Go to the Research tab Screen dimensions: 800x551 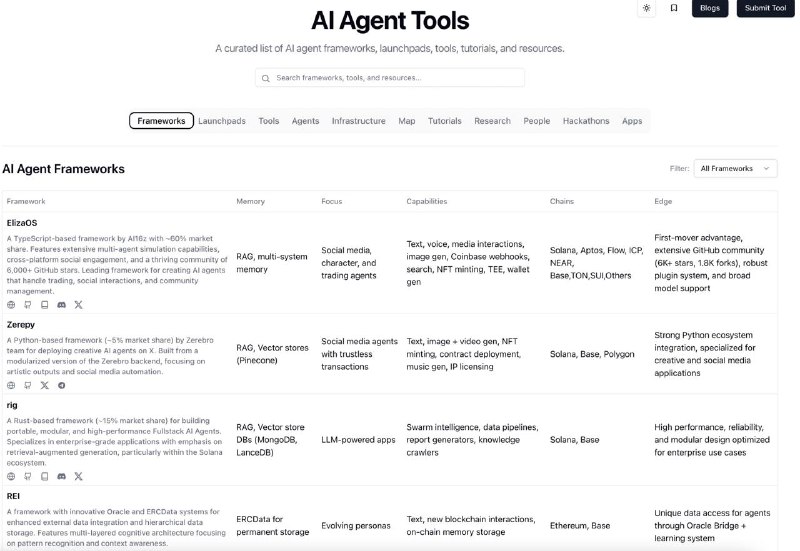click(x=492, y=121)
